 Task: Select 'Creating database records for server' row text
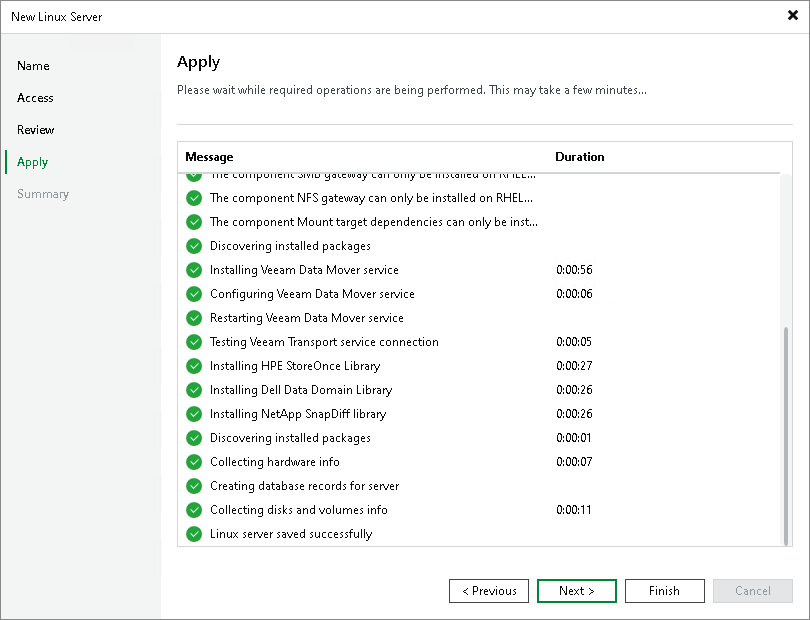tap(304, 486)
